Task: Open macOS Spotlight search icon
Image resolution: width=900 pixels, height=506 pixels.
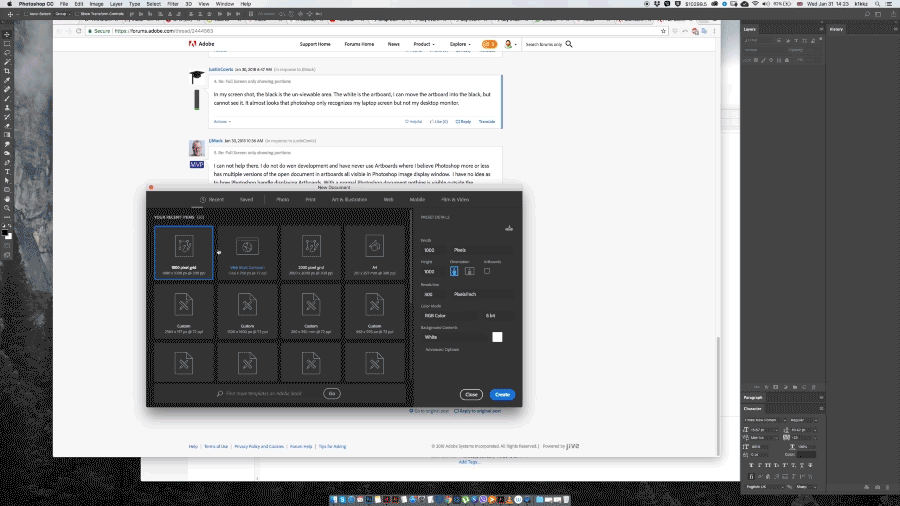Action: coord(877,4)
